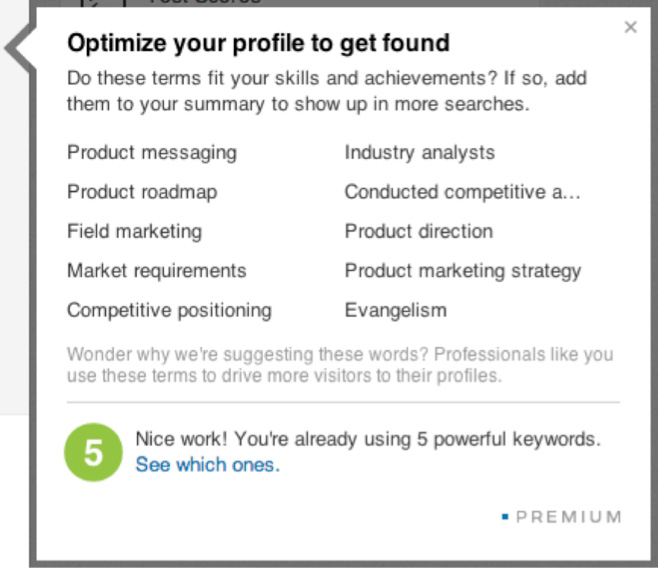The width and height of the screenshot is (659, 568).
Task: Pick 'Product marketing strategy' suggestion
Action: coord(463,271)
